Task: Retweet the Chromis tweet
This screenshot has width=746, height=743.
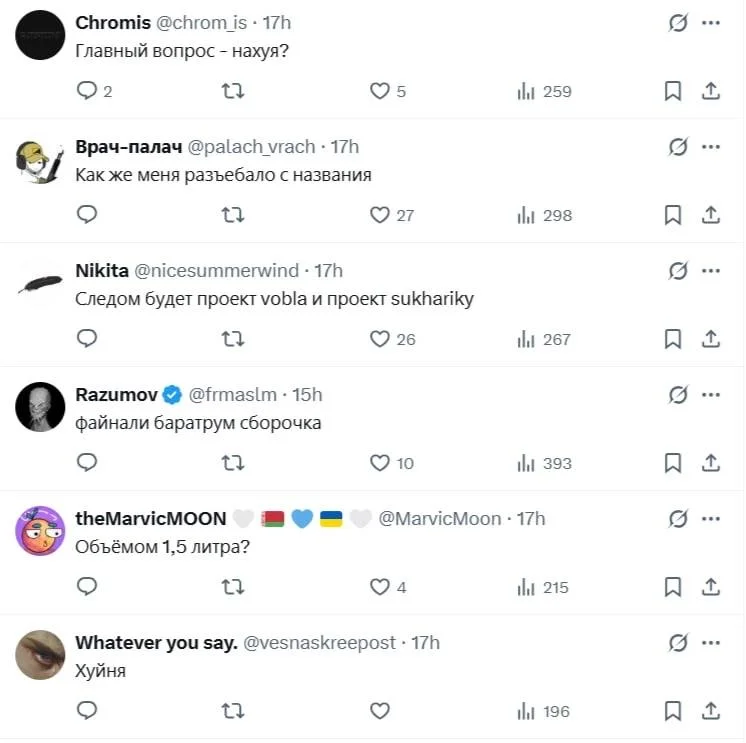Action: (232, 91)
